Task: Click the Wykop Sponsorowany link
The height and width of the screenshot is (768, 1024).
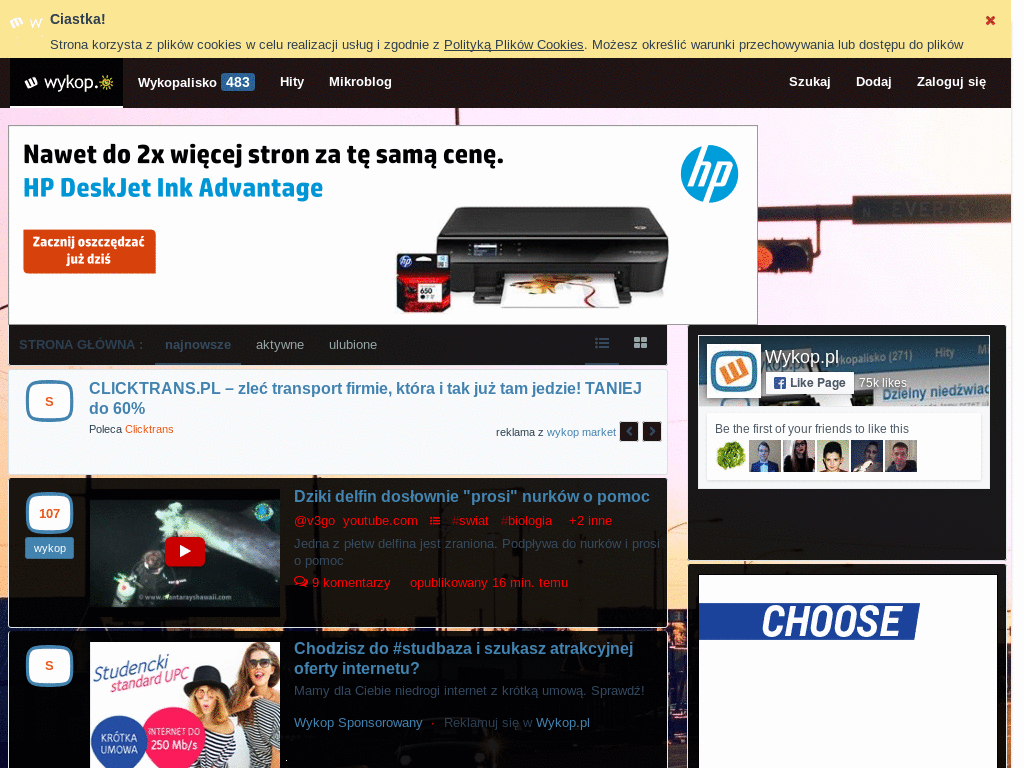Action: pyautogui.click(x=358, y=723)
